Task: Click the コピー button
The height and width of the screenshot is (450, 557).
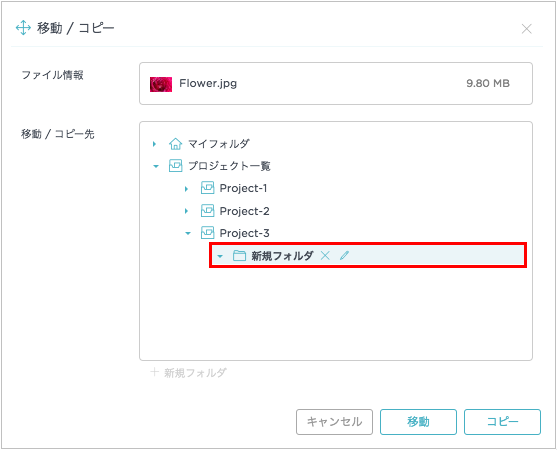Action: click(x=502, y=422)
